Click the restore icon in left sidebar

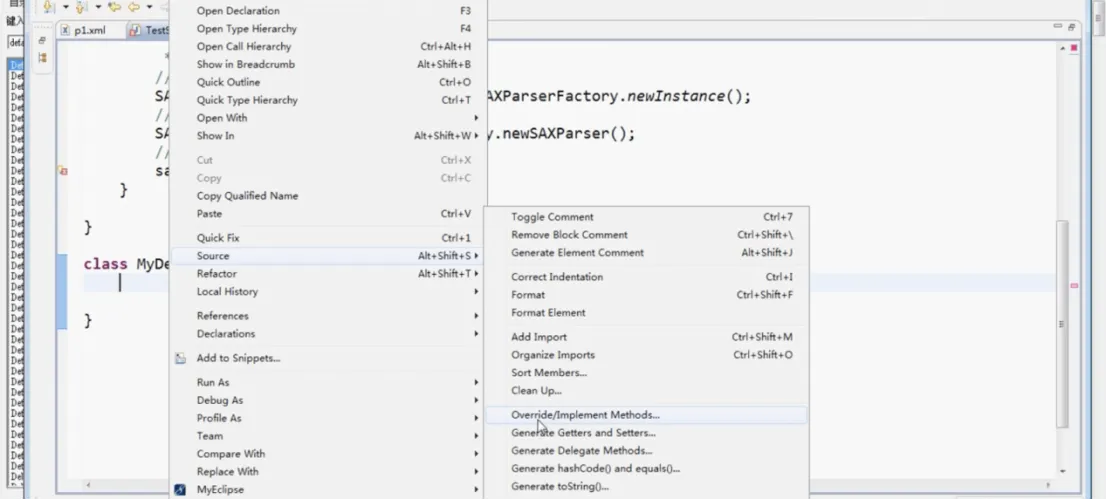42,41
